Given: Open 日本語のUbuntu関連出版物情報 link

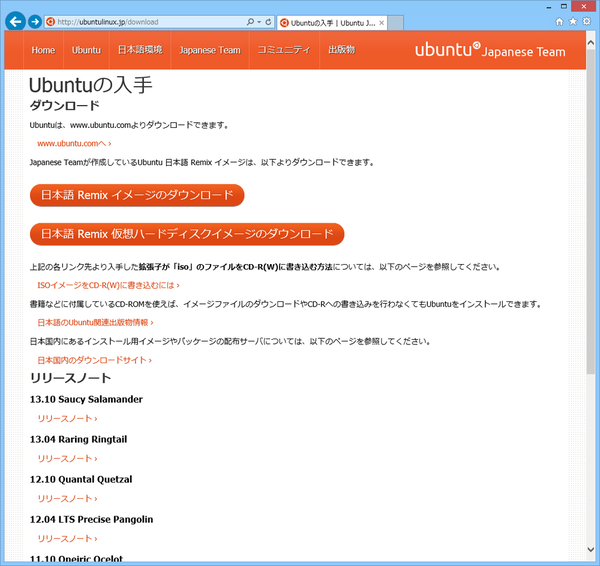Looking at the screenshot, I should coord(95,323).
